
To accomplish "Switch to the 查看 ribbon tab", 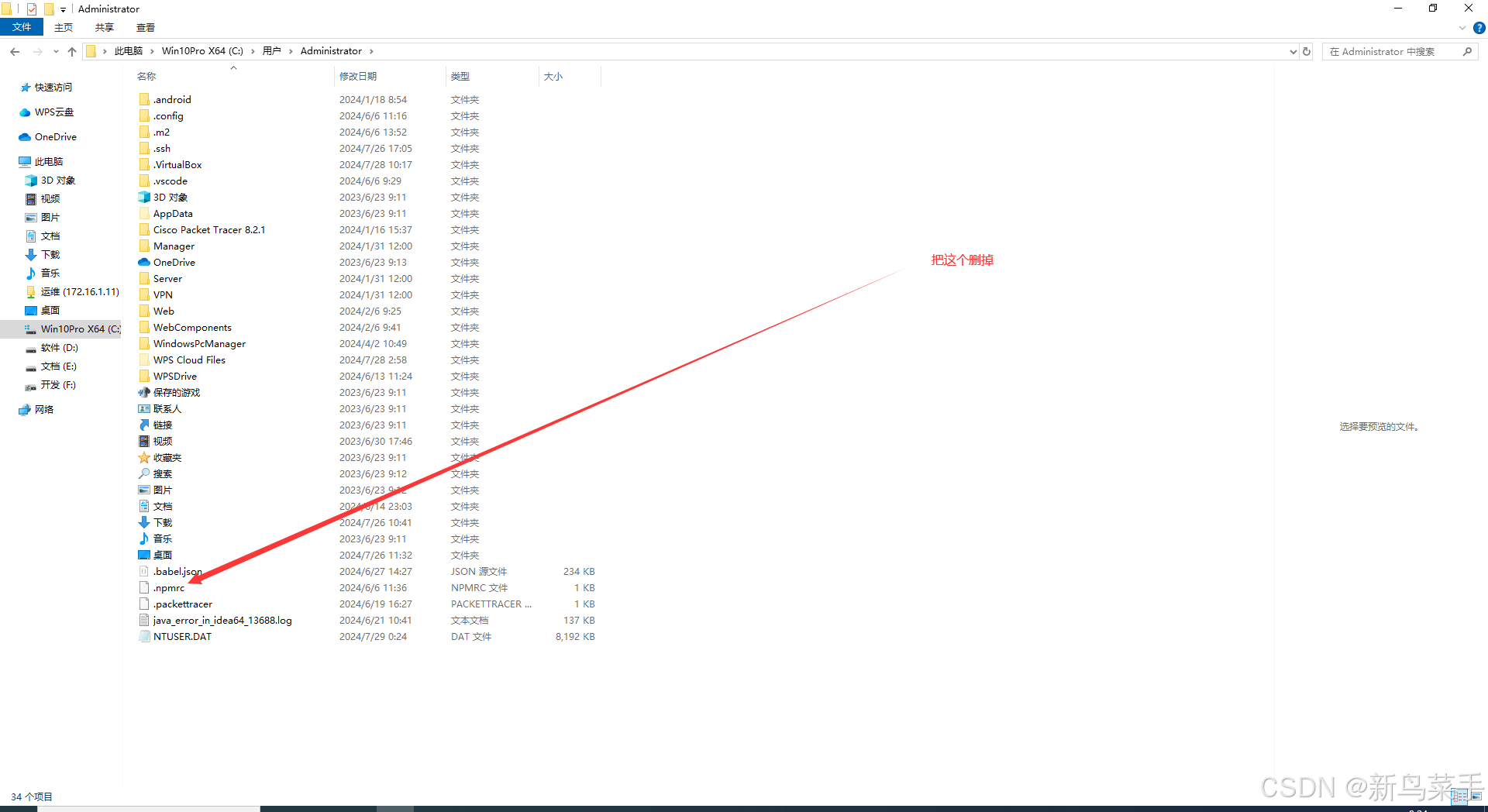I will [x=145, y=27].
